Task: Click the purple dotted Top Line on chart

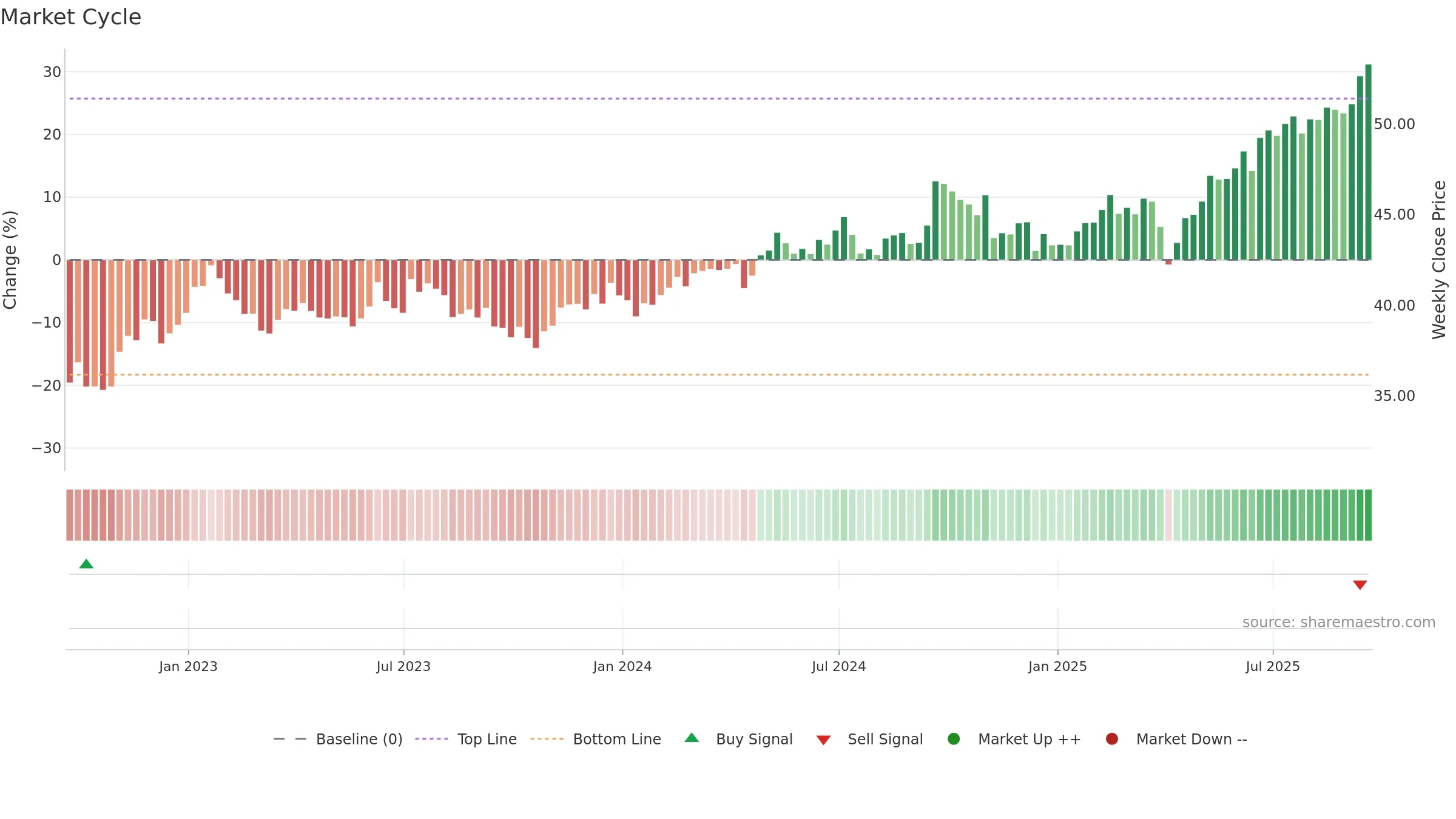Action: 719,98
